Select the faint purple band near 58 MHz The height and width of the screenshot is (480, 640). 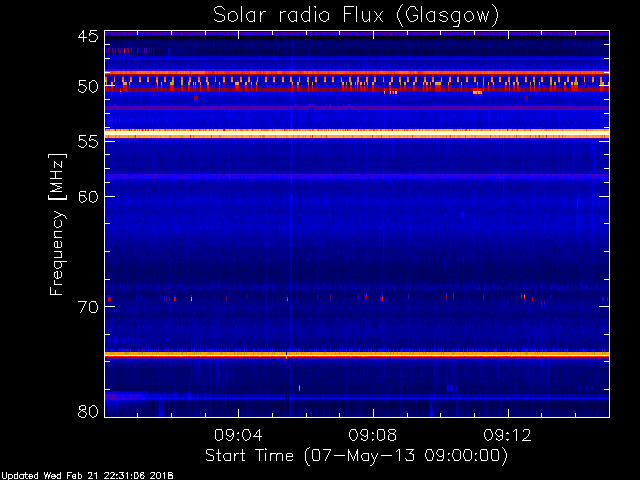[356, 176]
